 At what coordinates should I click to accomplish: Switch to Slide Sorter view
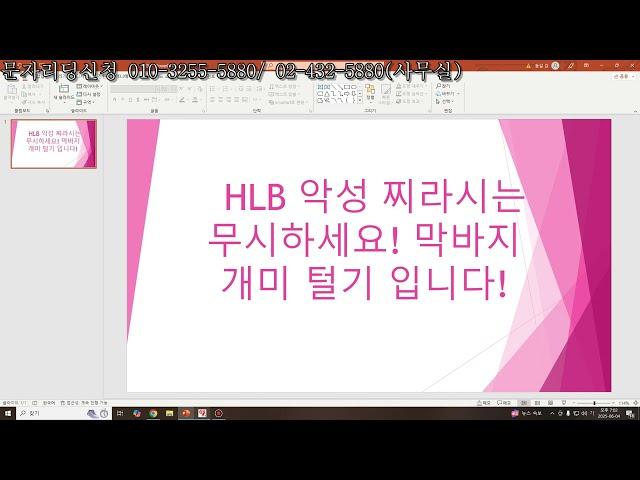click(x=537, y=403)
